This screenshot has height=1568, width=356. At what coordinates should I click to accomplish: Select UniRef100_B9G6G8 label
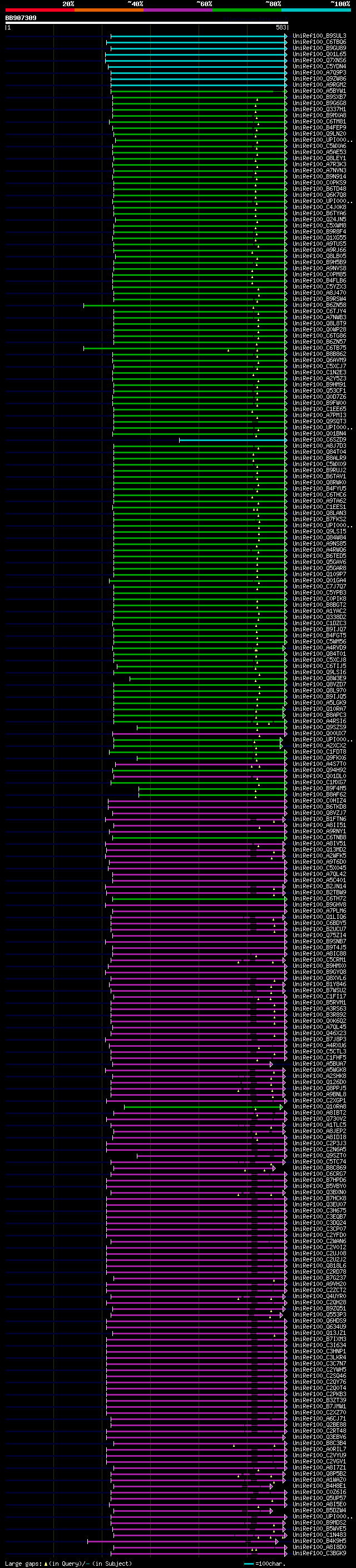coord(319,103)
